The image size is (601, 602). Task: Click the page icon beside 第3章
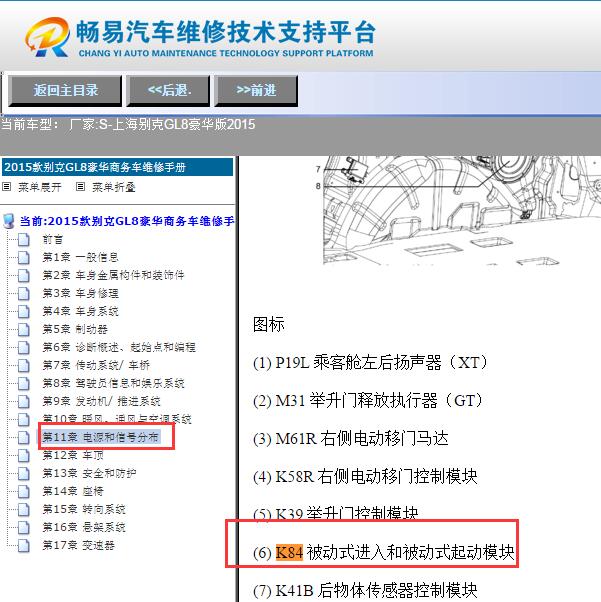[x=24, y=293]
